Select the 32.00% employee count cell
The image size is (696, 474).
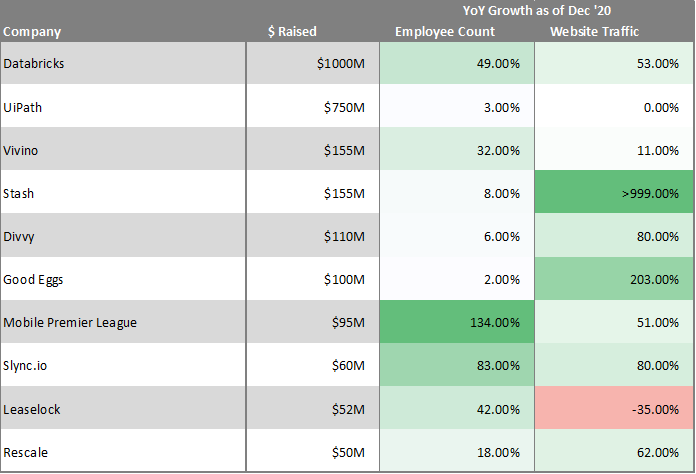[457, 149]
